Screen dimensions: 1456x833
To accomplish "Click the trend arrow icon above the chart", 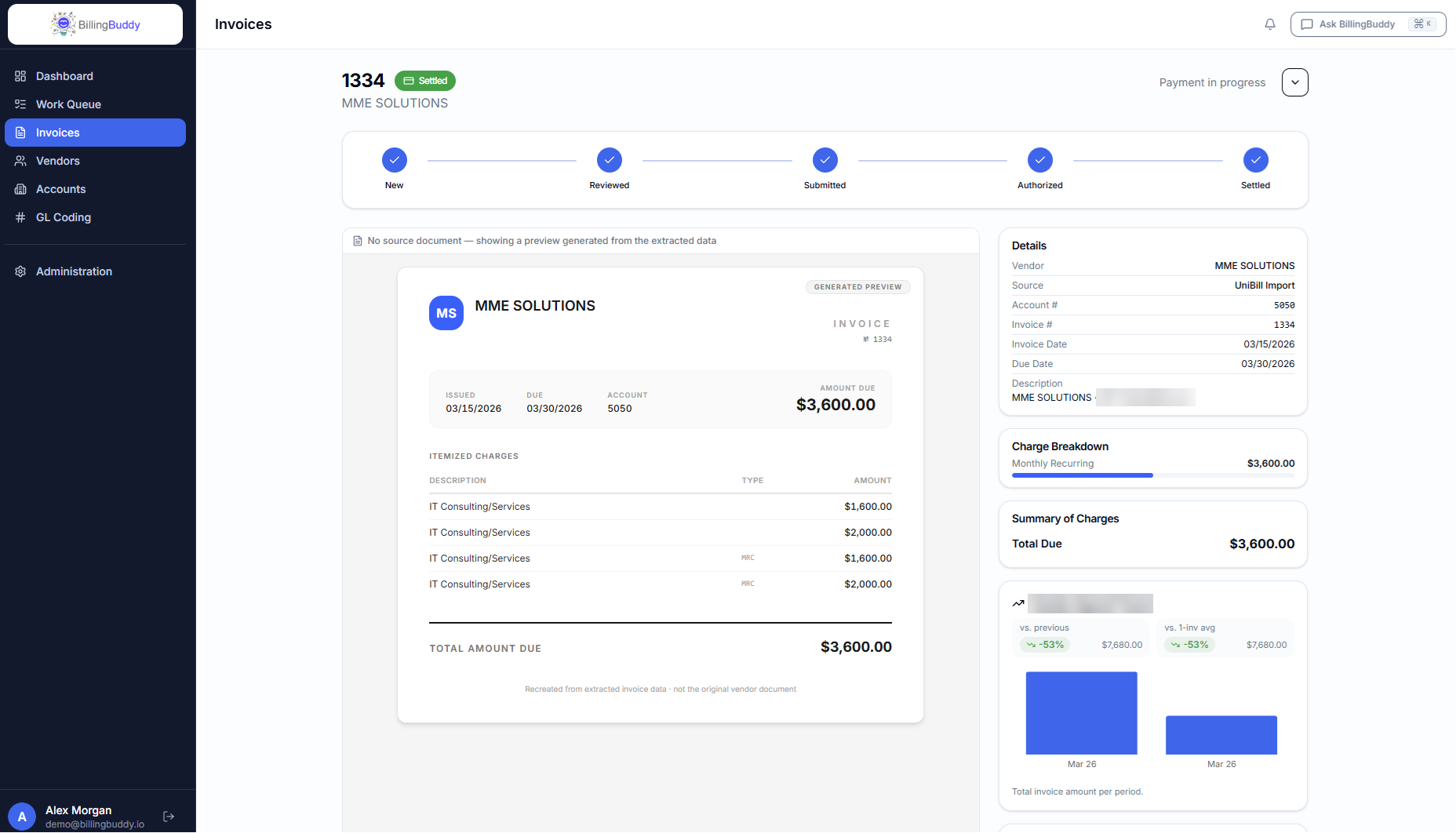I will click(1018, 603).
